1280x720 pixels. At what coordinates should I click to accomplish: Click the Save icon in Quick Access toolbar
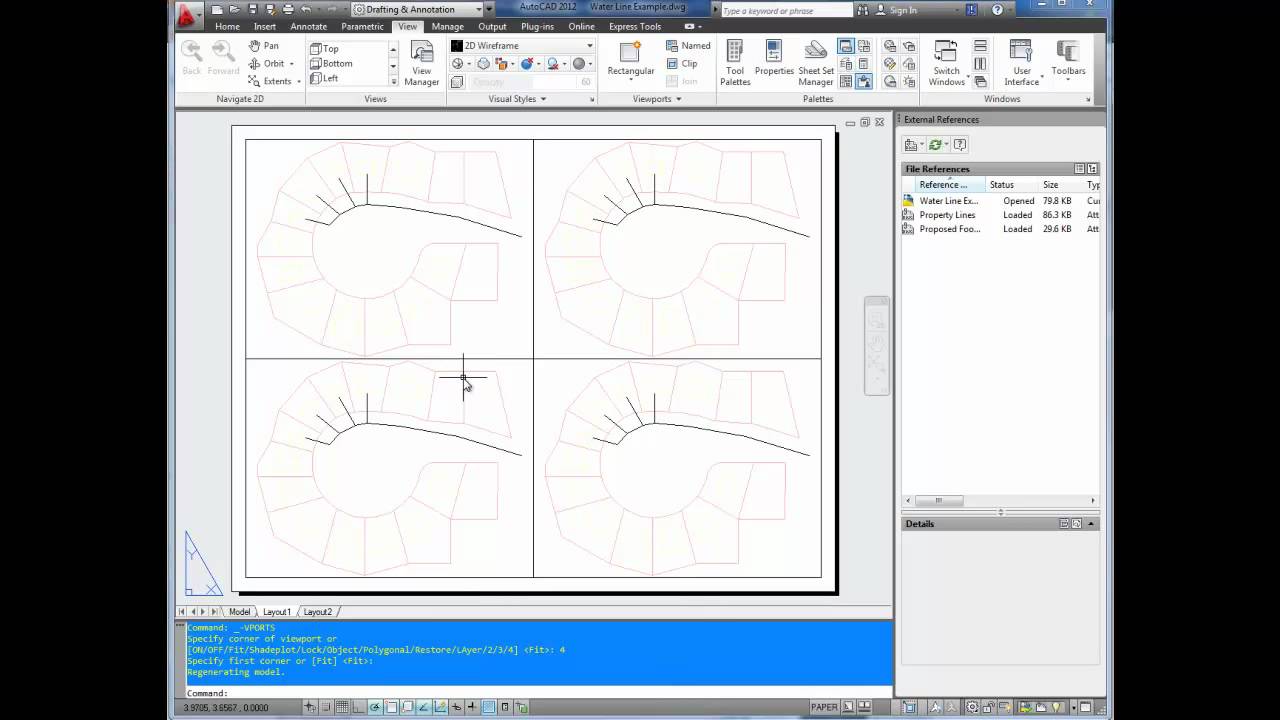tap(253, 10)
